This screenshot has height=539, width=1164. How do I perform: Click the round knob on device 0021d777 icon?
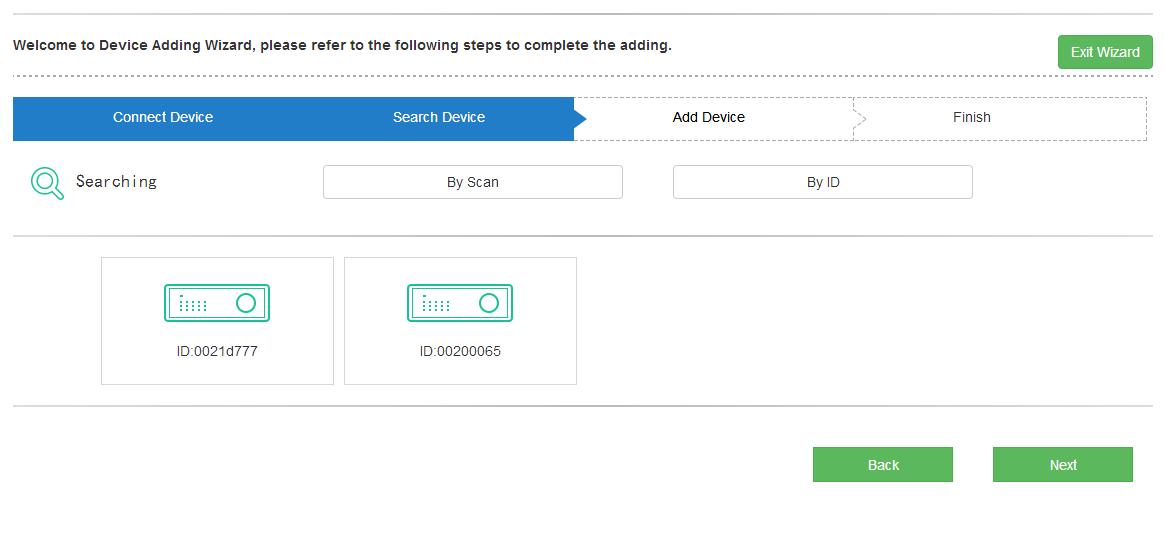(246, 303)
